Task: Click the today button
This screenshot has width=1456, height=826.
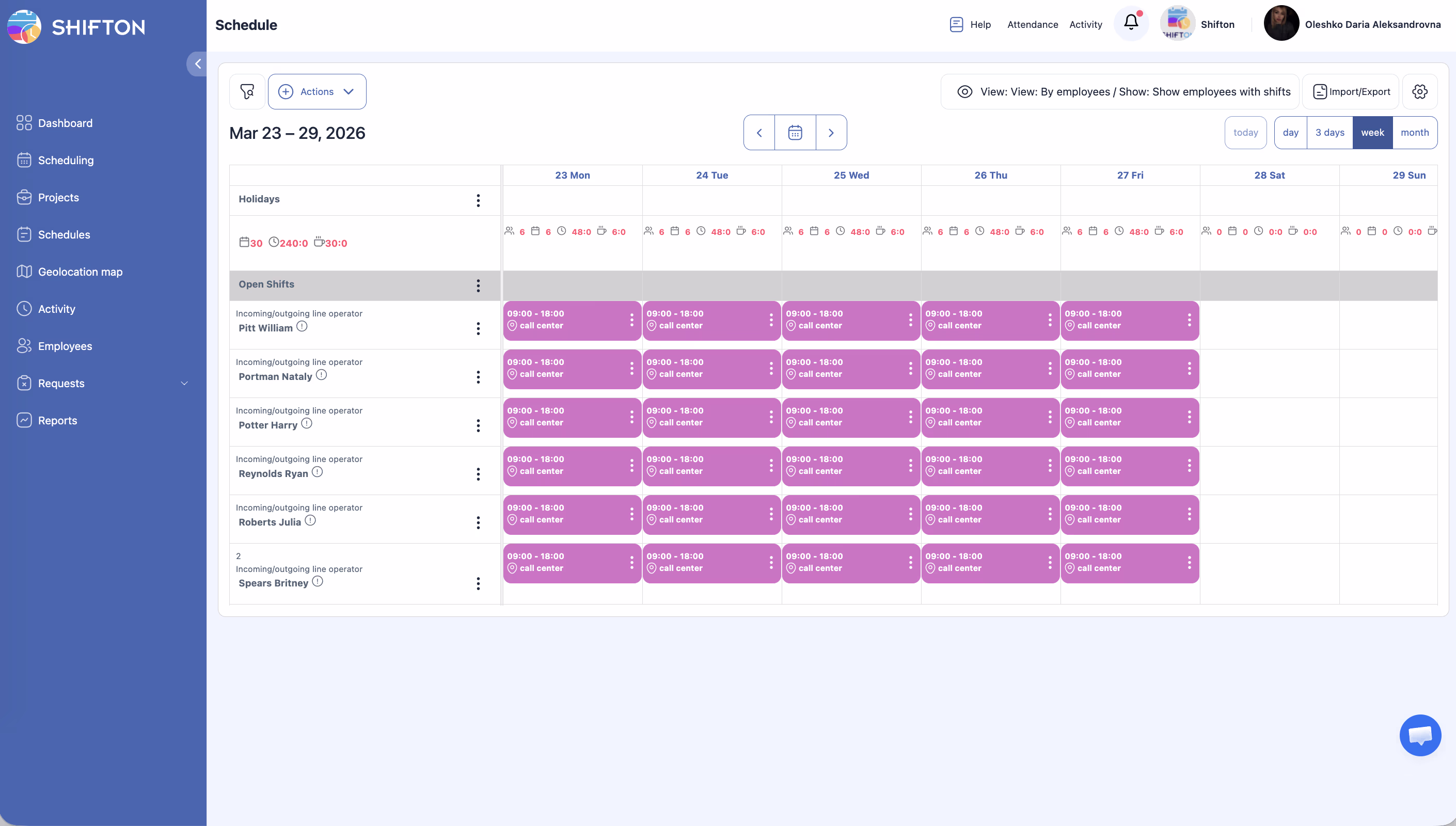Action: click(1245, 133)
